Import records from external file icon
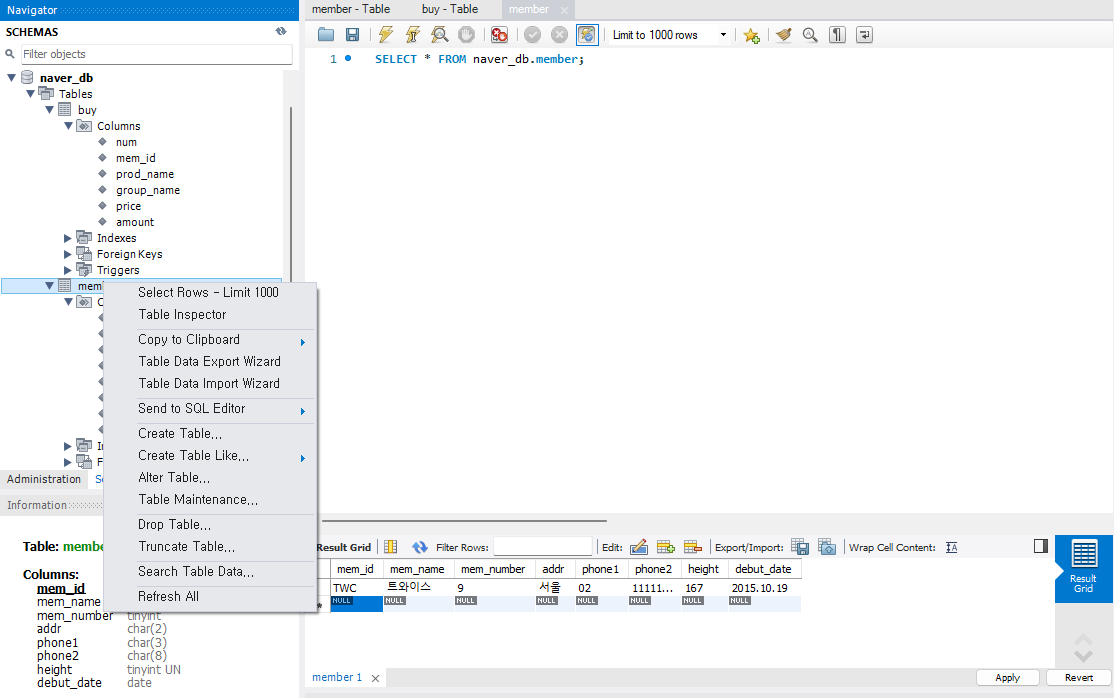The image size is (1114, 698). pyautogui.click(x=827, y=547)
